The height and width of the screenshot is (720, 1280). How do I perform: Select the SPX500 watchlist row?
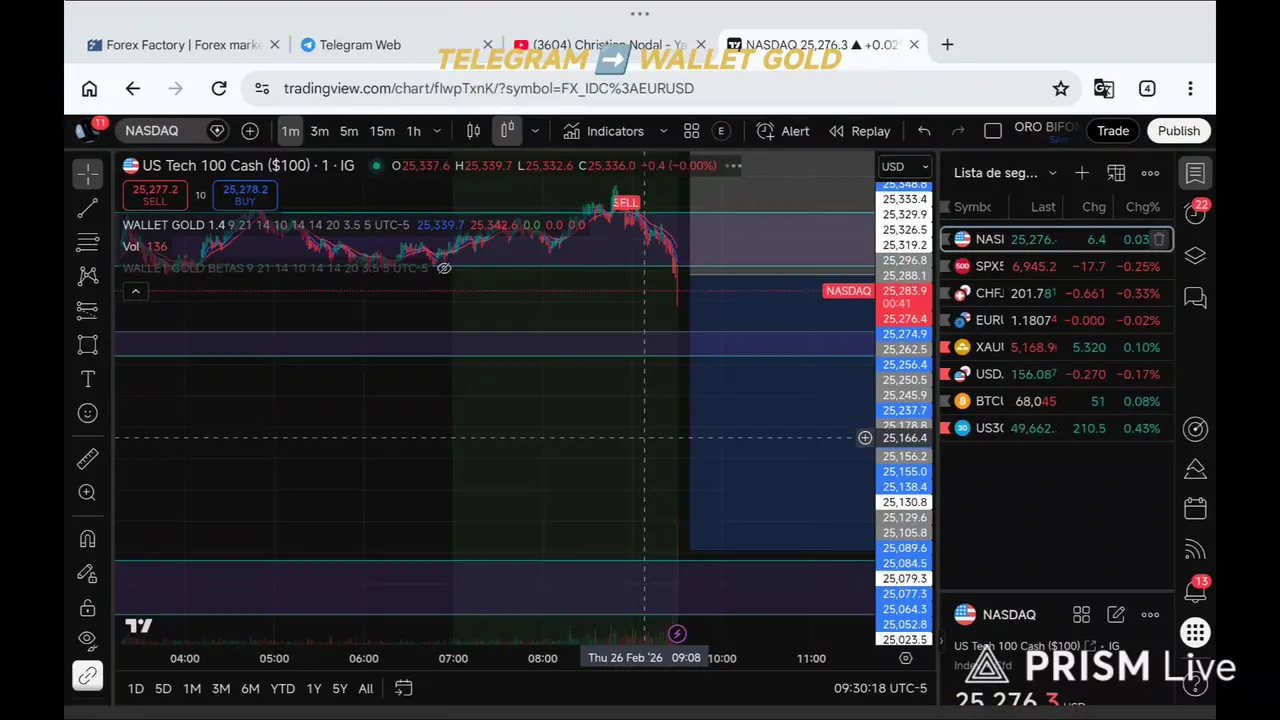(x=1056, y=266)
